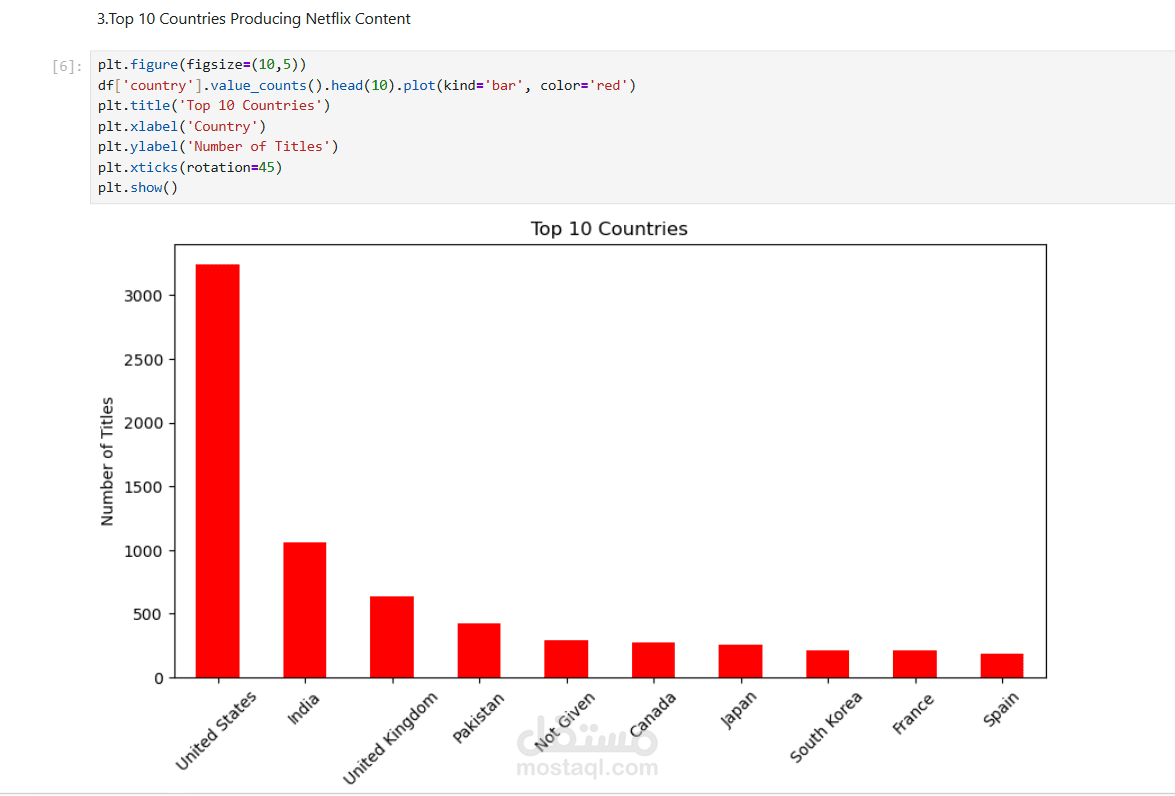This screenshot has height=796, width=1175.
Task: Click the plt.xticks rotation line
Action: pyautogui.click(x=190, y=167)
